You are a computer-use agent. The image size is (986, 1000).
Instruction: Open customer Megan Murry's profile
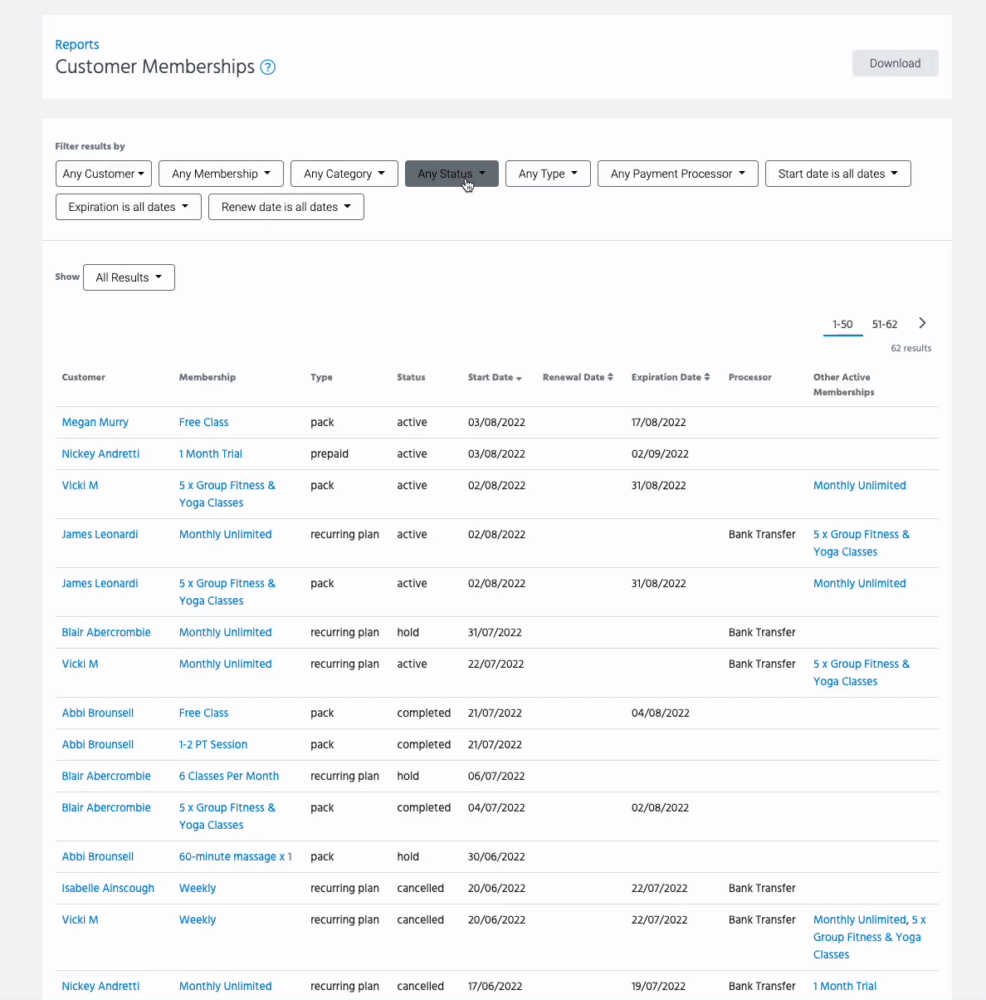point(95,422)
